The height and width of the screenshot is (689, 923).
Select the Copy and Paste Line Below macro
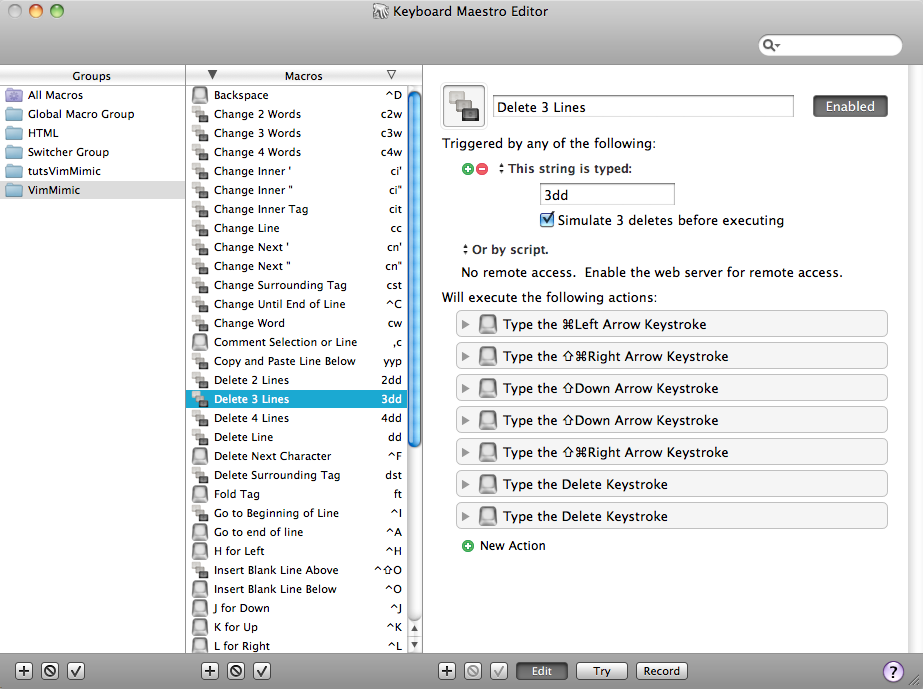[297, 361]
